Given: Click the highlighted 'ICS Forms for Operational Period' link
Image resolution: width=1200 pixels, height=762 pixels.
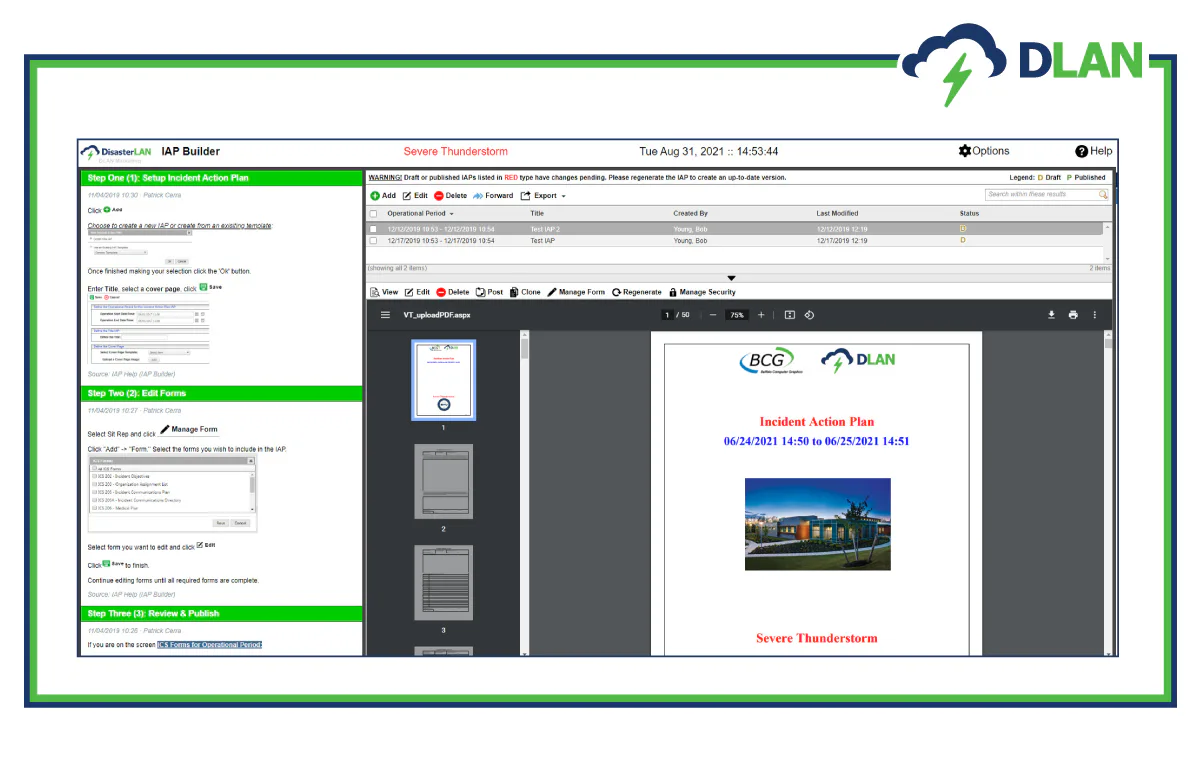Looking at the screenshot, I should [x=210, y=645].
